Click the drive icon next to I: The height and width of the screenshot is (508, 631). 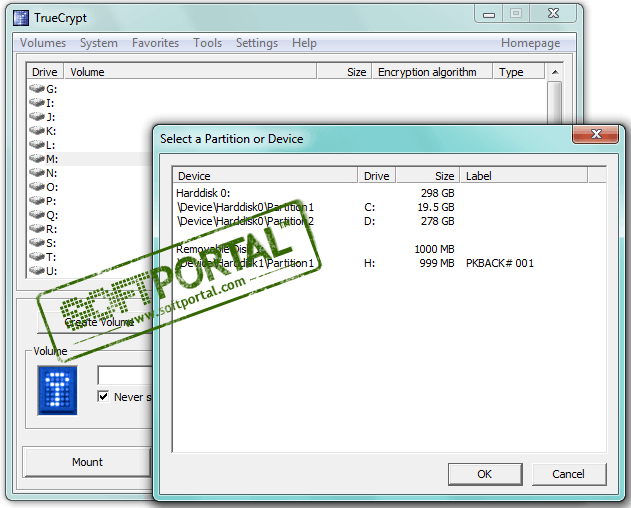point(37,103)
